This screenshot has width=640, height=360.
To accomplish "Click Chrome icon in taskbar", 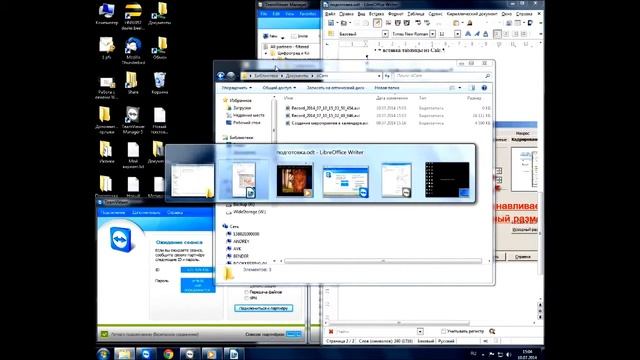I will click(168, 353).
